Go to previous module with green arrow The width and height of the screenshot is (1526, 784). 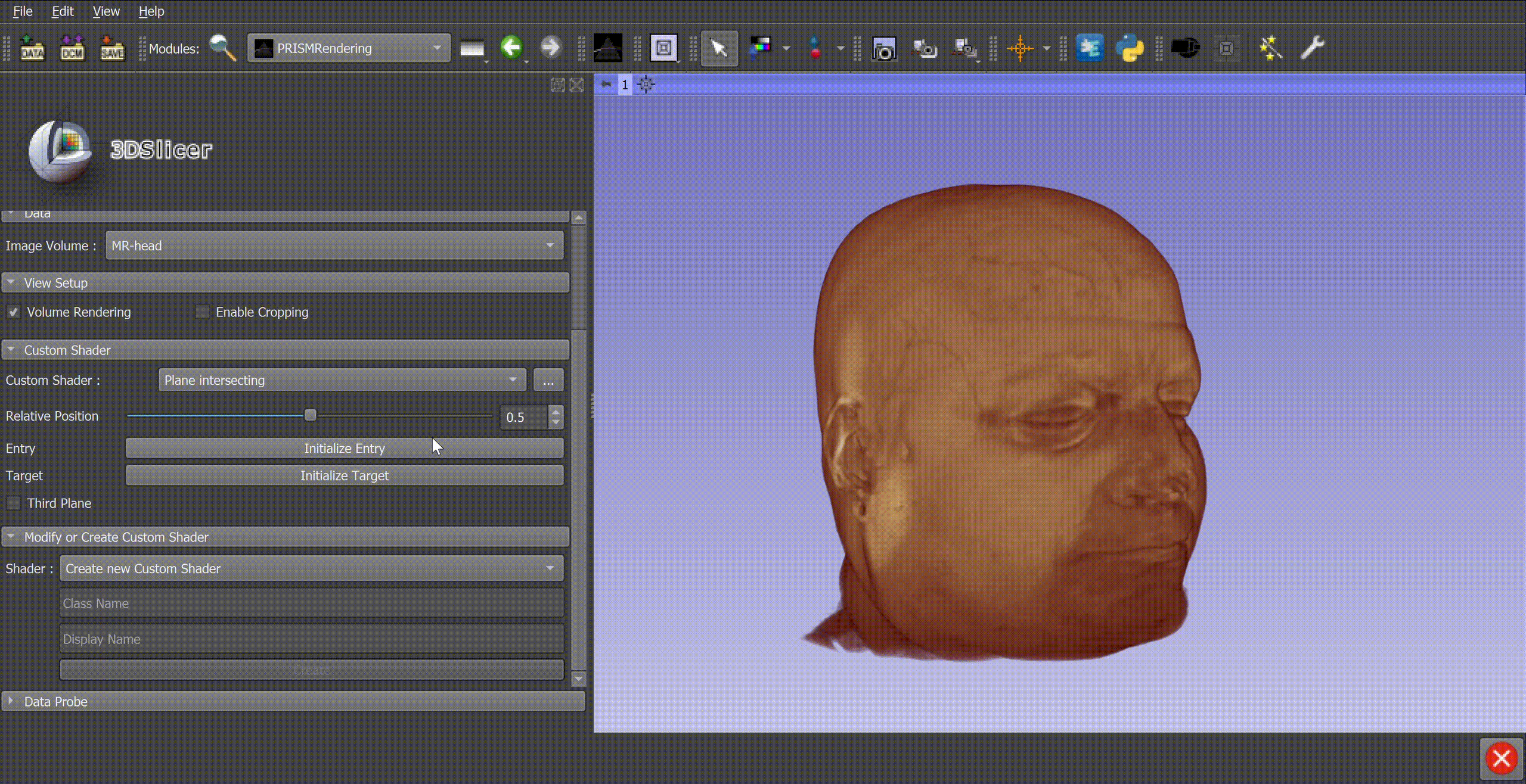click(511, 47)
